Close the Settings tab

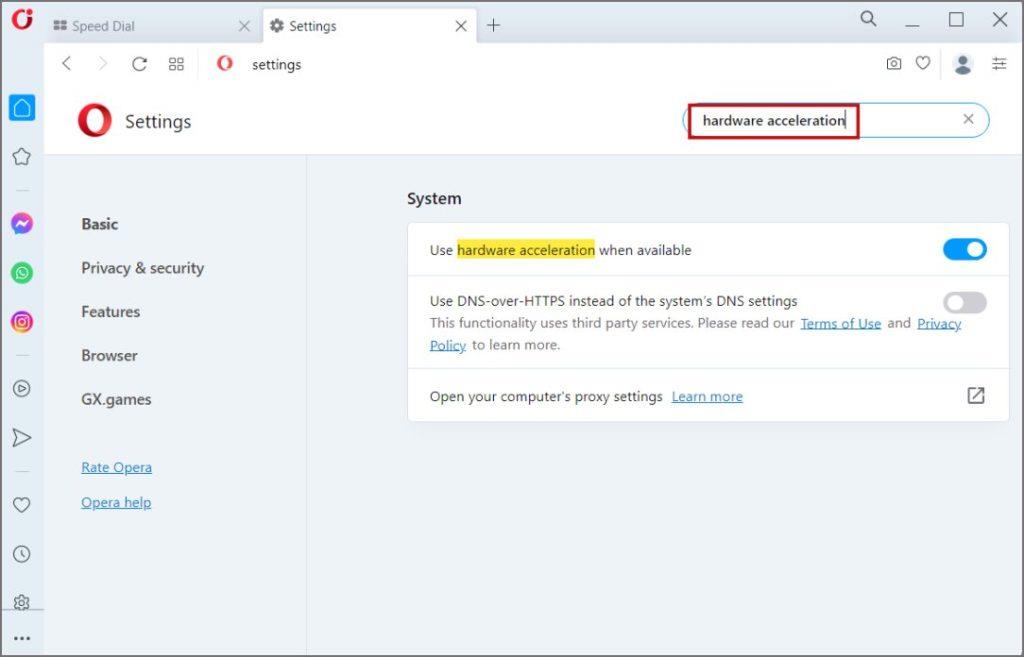click(461, 26)
